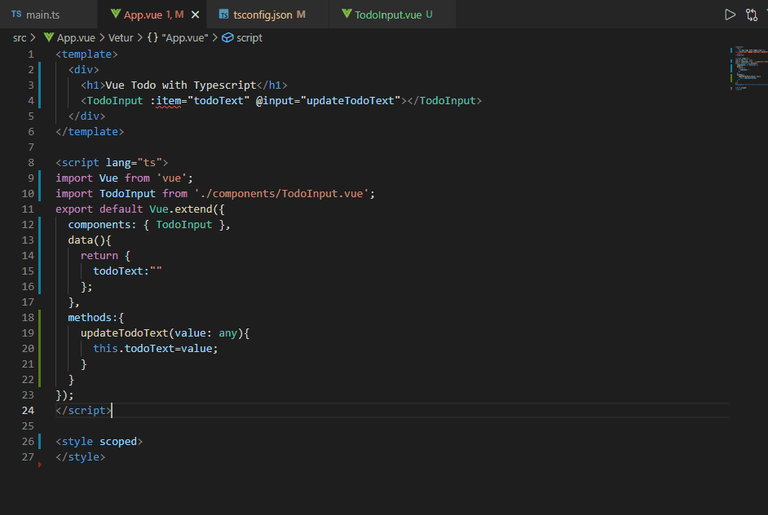Click the Vue icon in breadcrumb
The image size is (768, 515).
49,37
